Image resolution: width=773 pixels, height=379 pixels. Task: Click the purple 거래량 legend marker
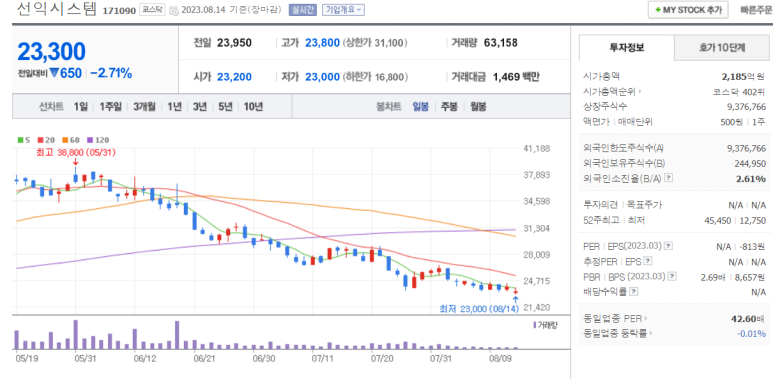click(x=534, y=325)
